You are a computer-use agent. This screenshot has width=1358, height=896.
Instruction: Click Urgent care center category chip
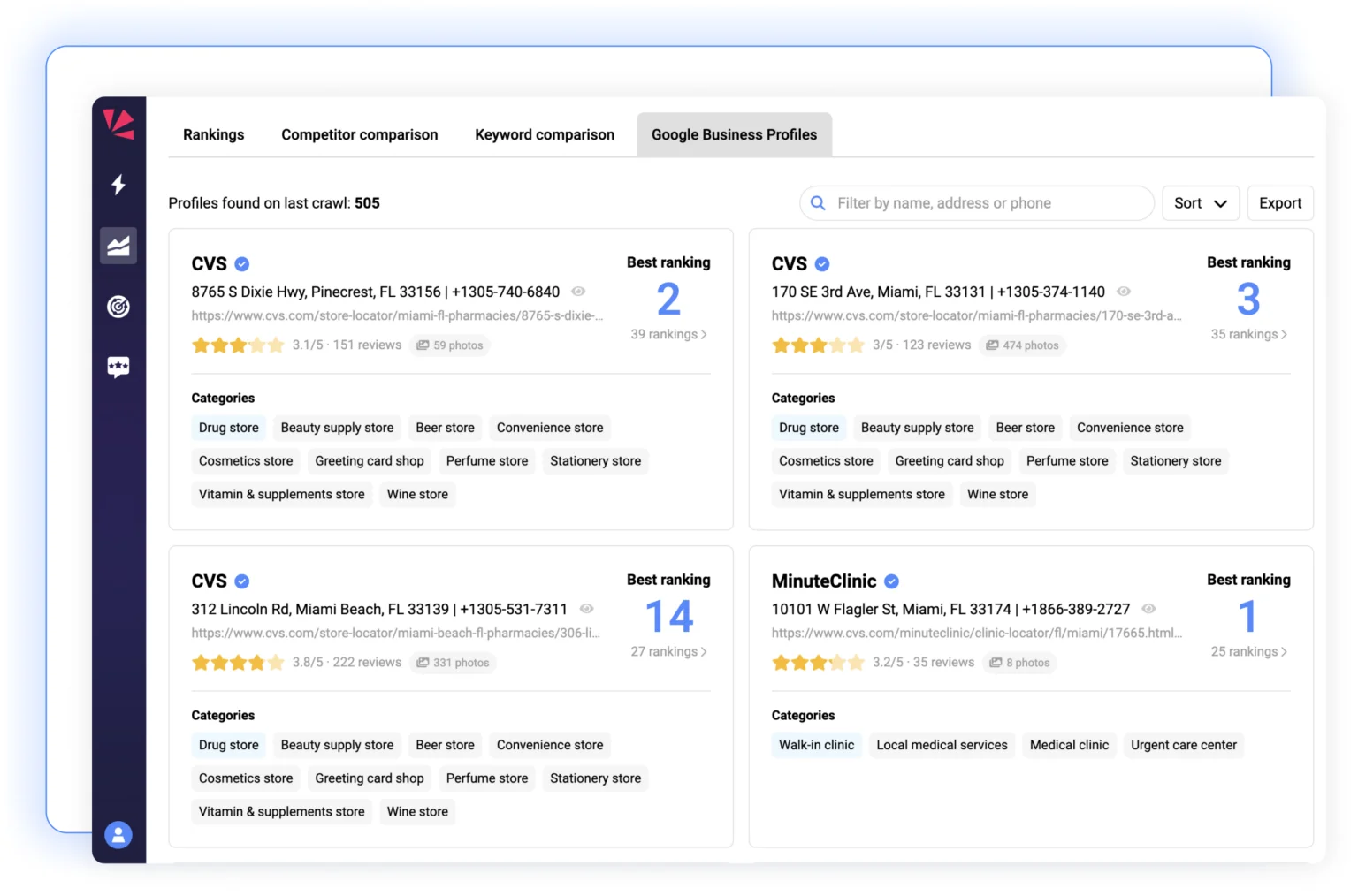click(x=1184, y=745)
